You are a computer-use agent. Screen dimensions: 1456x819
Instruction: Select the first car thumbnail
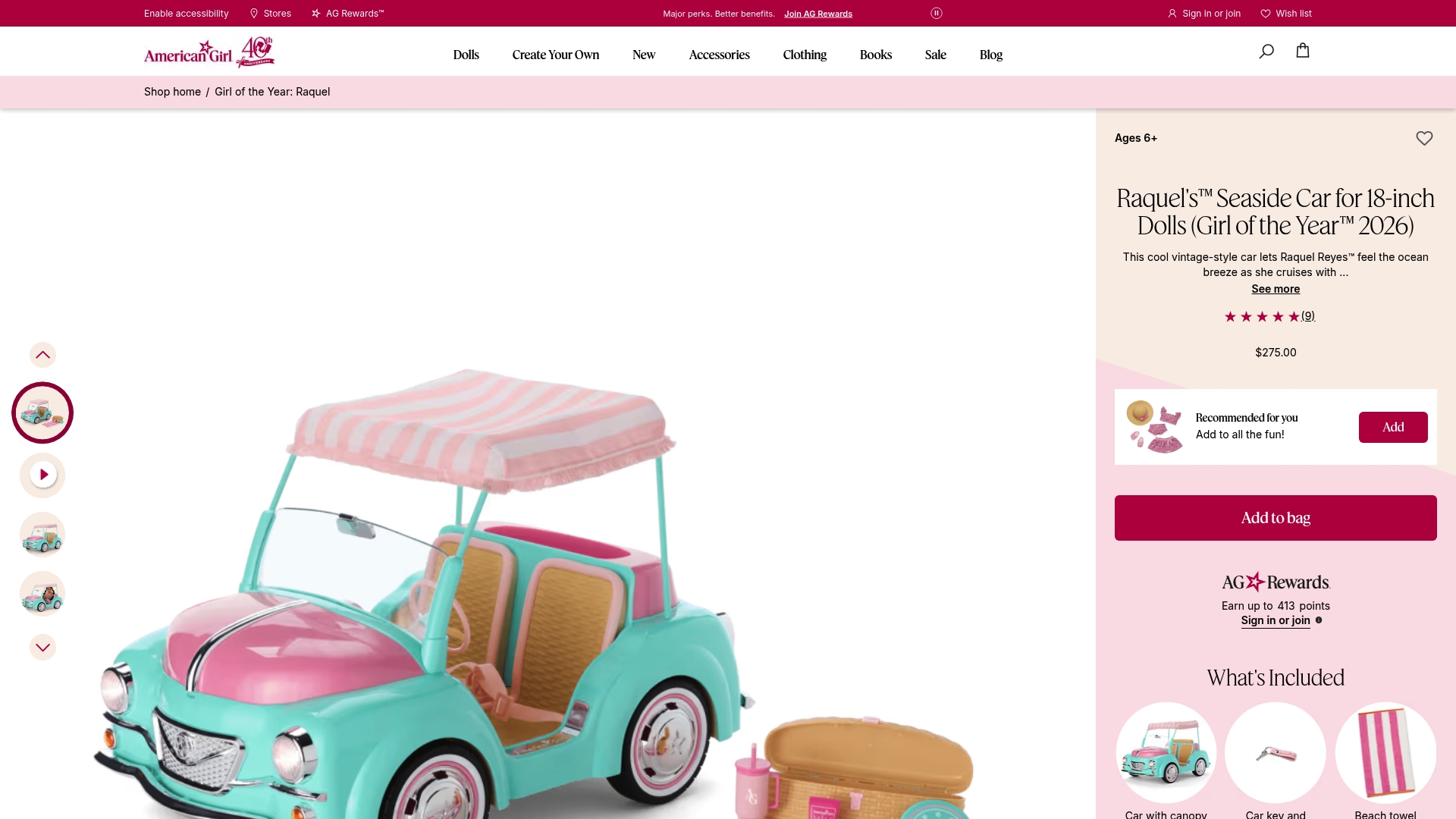[42, 413]
